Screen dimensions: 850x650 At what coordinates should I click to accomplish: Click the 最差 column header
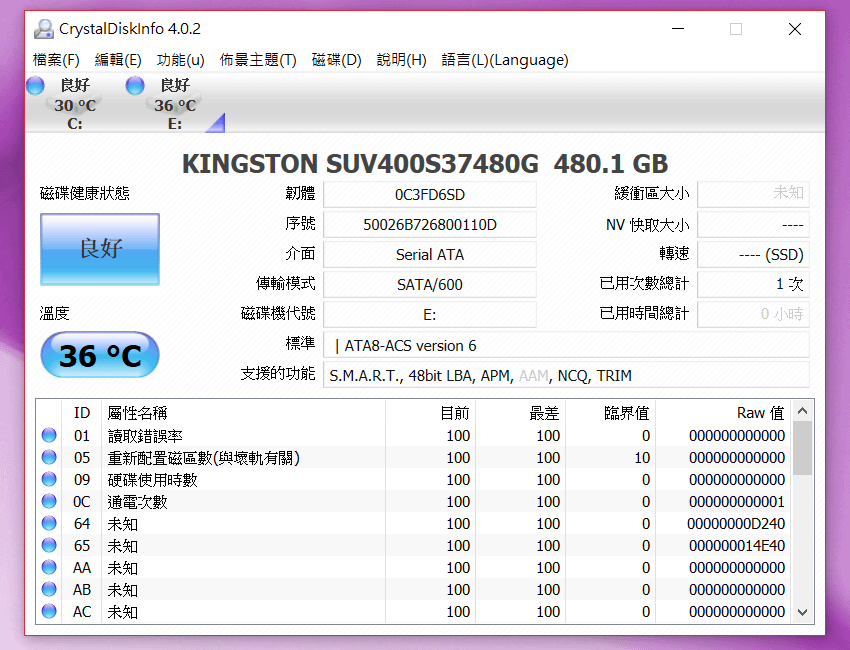(x=520, y=413)
